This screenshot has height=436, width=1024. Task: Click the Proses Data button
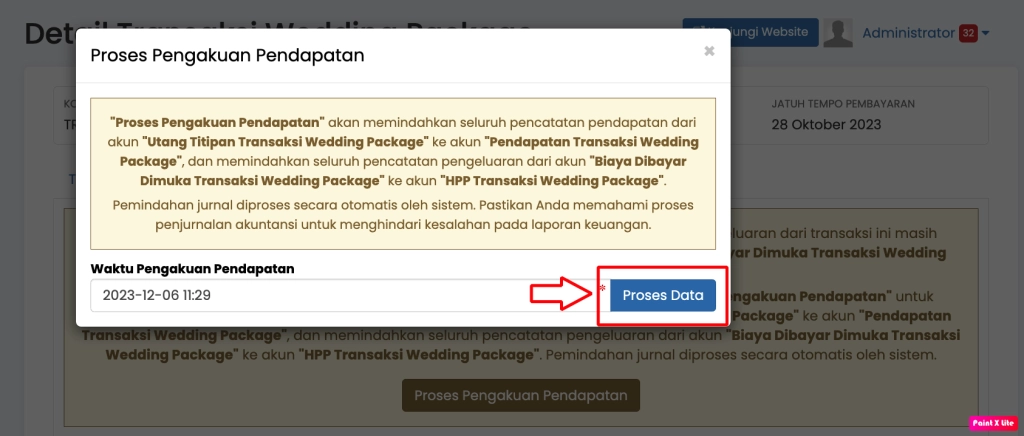click(663, 295)
